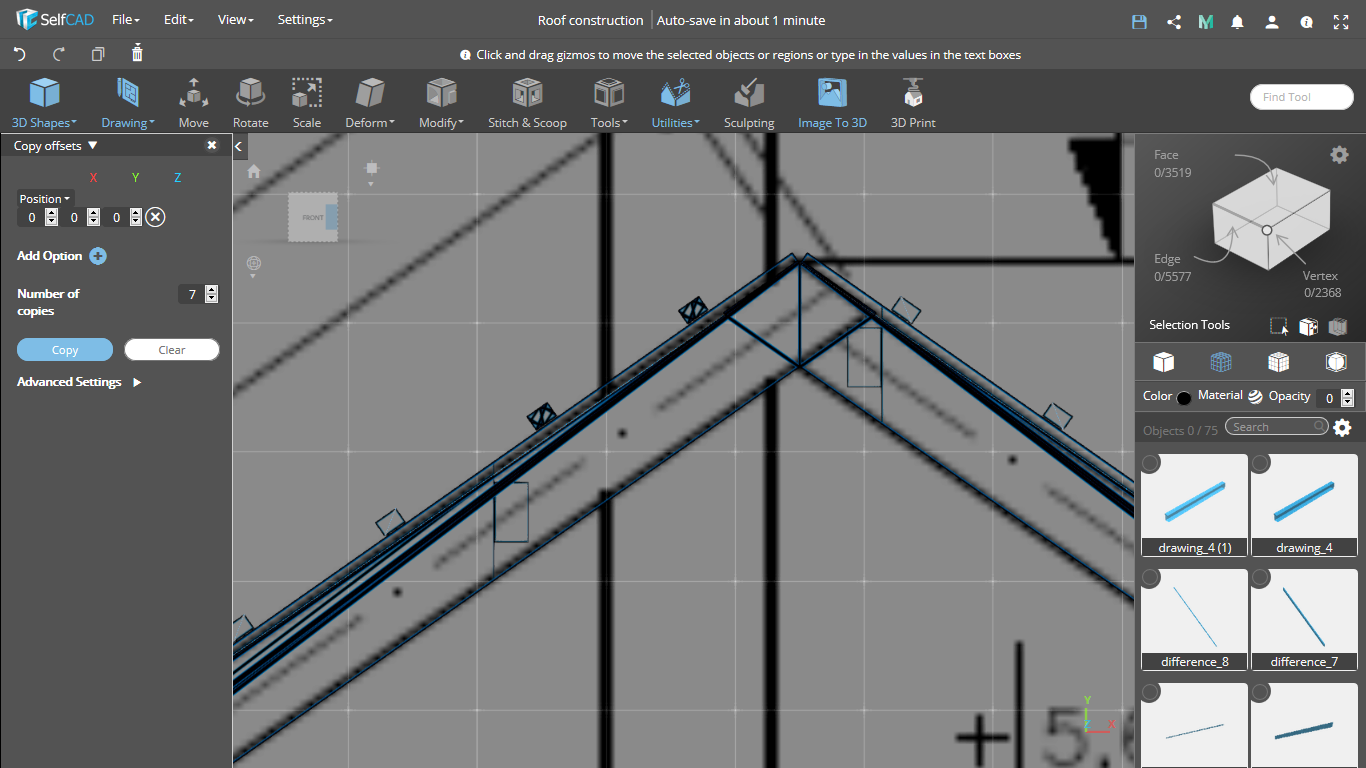
Task: Open the user account icon
Action: [x=1271, y=21]
